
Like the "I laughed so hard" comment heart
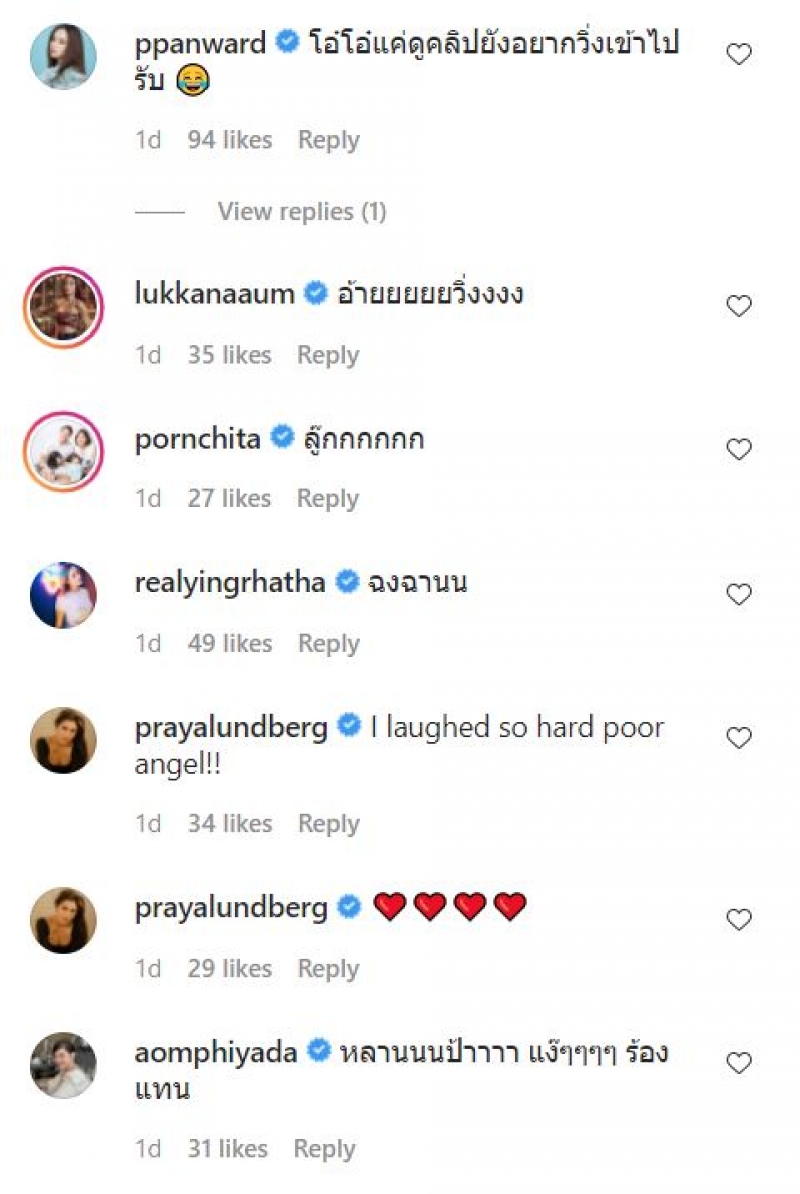pyautogui.click(x=738, y=739)
